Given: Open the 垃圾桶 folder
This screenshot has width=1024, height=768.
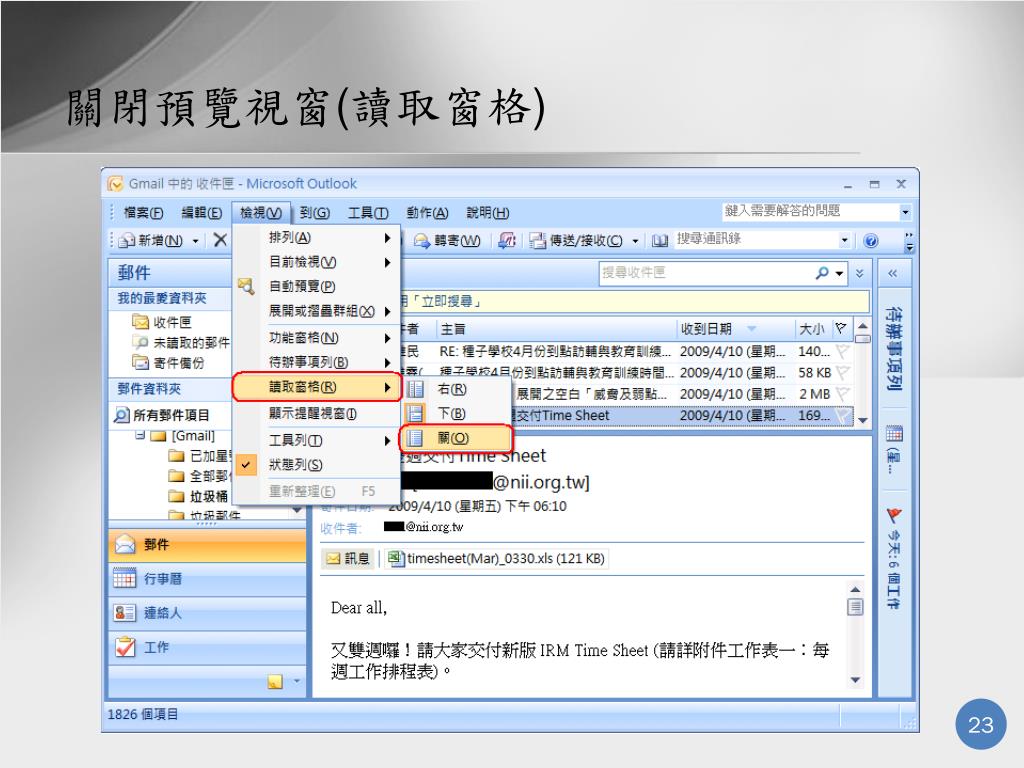Looking at the screenshot, I should click(x=199, y=496).
